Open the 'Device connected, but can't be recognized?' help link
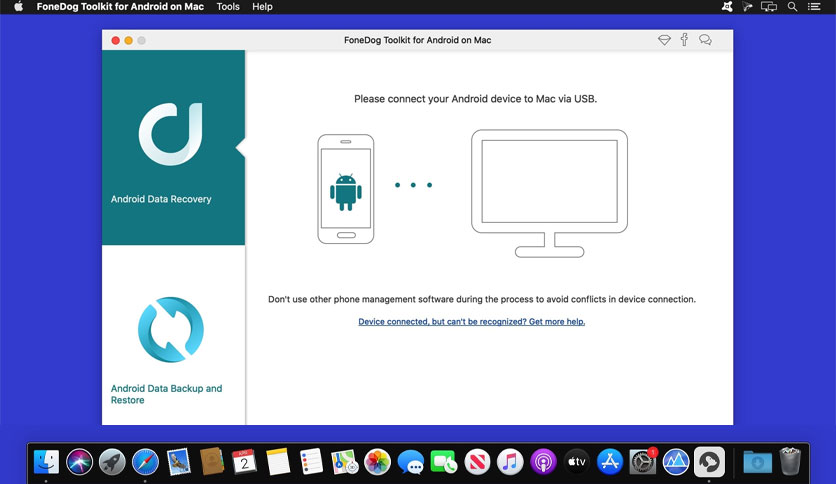This screenshot has height=484, width=836. (x=471, y=321)
